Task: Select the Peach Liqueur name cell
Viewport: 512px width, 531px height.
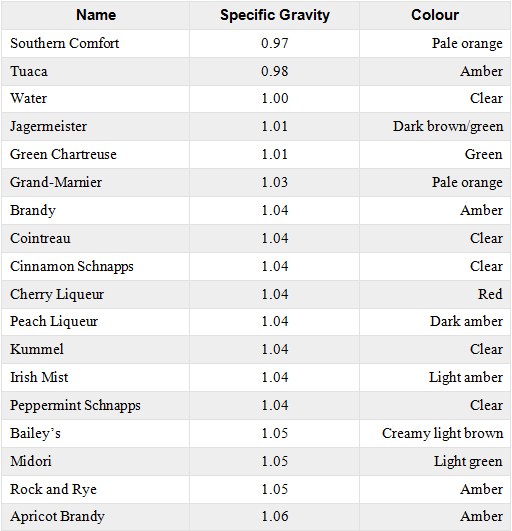Action: [96, 322]
